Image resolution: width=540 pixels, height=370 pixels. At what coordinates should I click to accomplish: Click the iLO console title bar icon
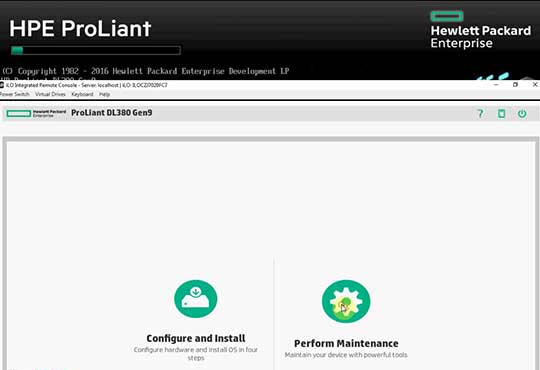pos(2,85)
